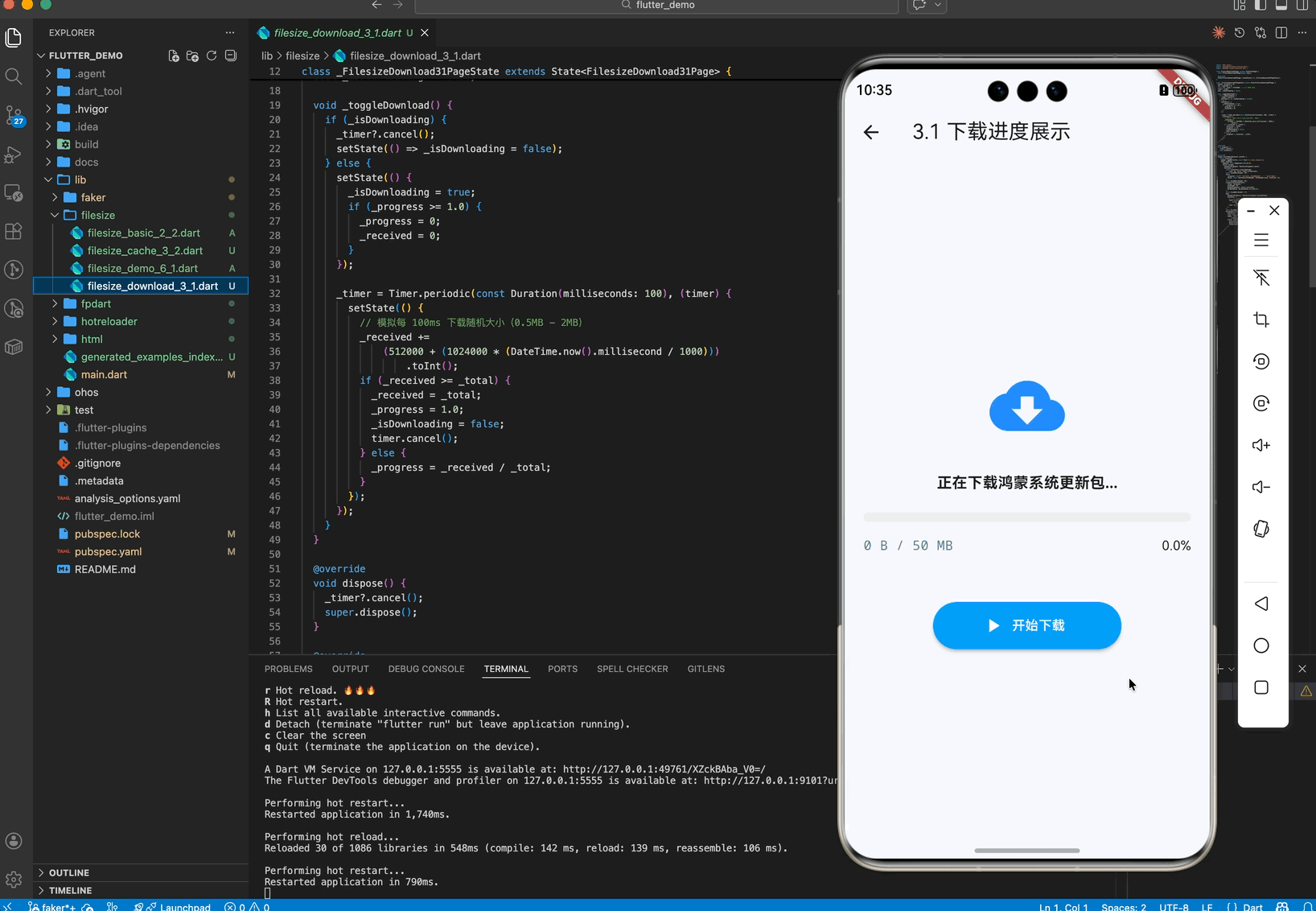Viewport: 1316px width, 911px height.
Task: Open emulator hamburger menu icon
Action: coord(1261,240)
